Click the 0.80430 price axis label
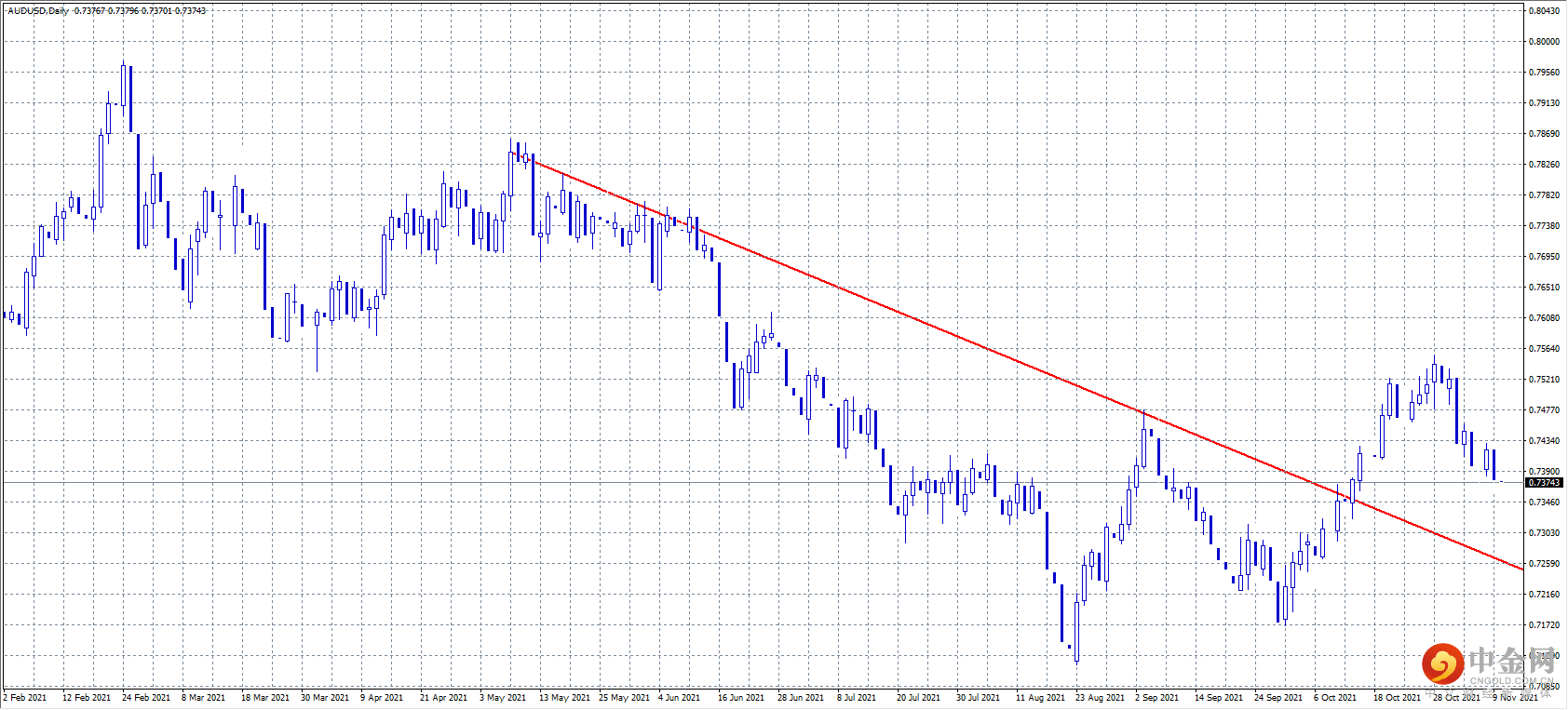The height and width of the screenshot is (710, 1568). tap(1545, 11)
